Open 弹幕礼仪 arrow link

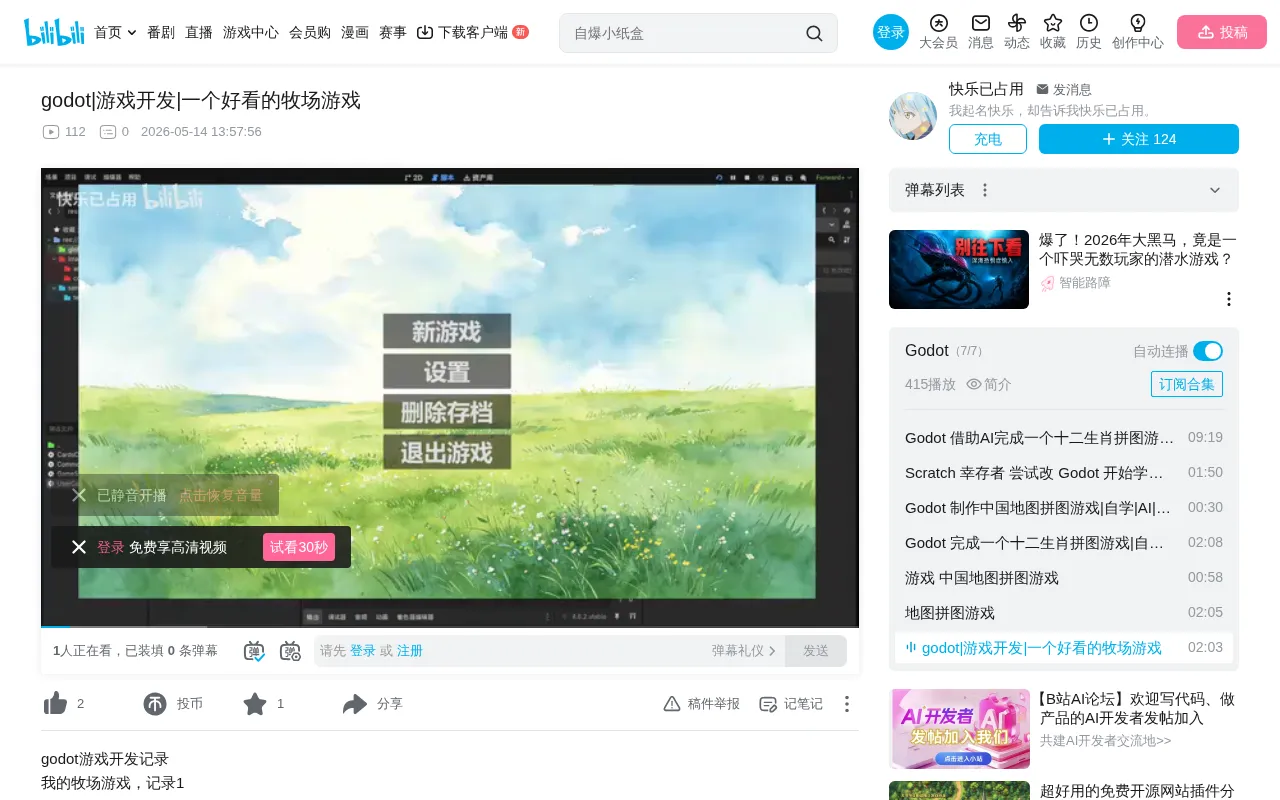pos(744,651)
